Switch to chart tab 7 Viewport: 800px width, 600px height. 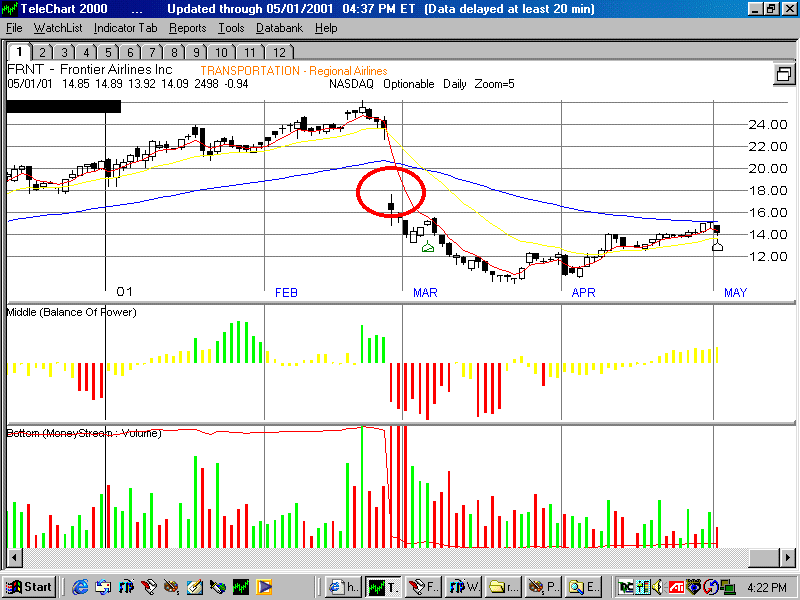[x=152, y=52]
